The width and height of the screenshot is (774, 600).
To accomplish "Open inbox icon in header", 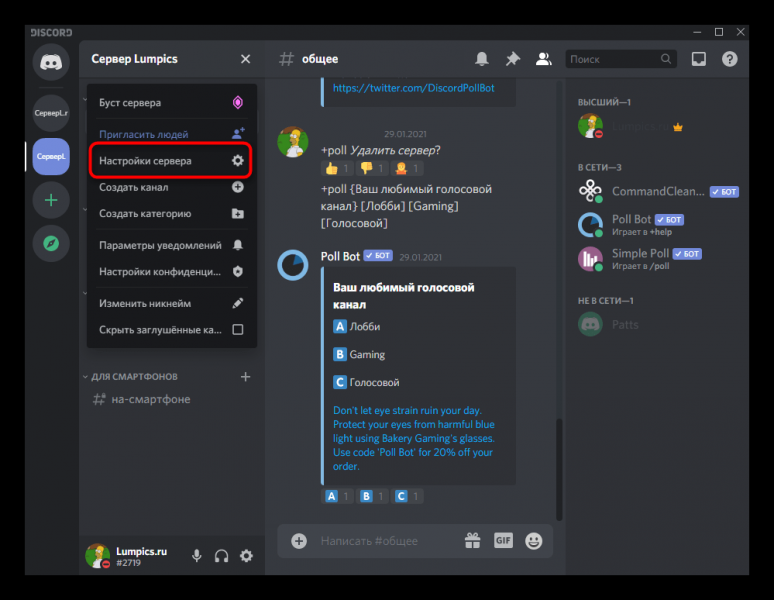I will click(698, 59).
